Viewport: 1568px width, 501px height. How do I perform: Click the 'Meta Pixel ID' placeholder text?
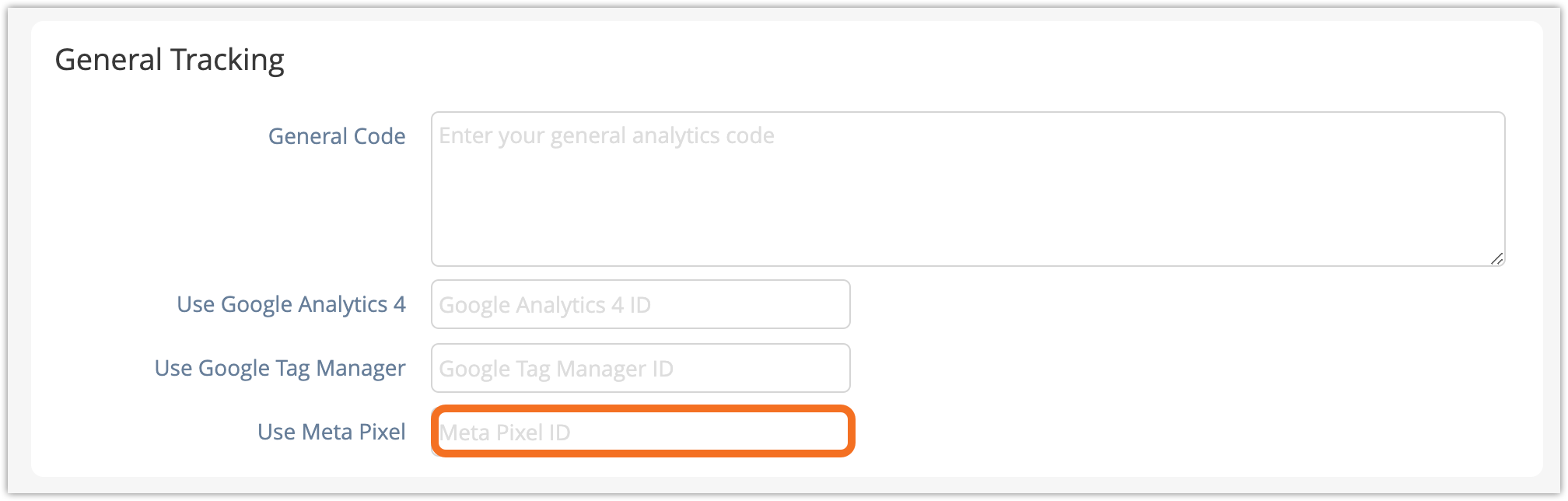[505, 433]
